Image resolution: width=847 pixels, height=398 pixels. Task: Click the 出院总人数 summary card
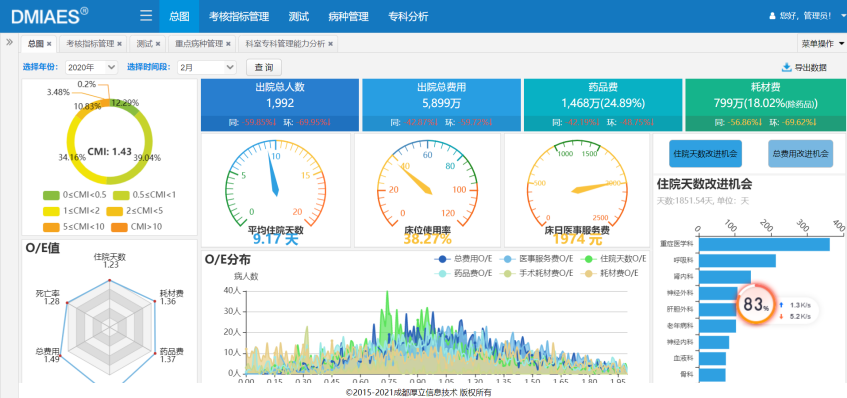280,105
